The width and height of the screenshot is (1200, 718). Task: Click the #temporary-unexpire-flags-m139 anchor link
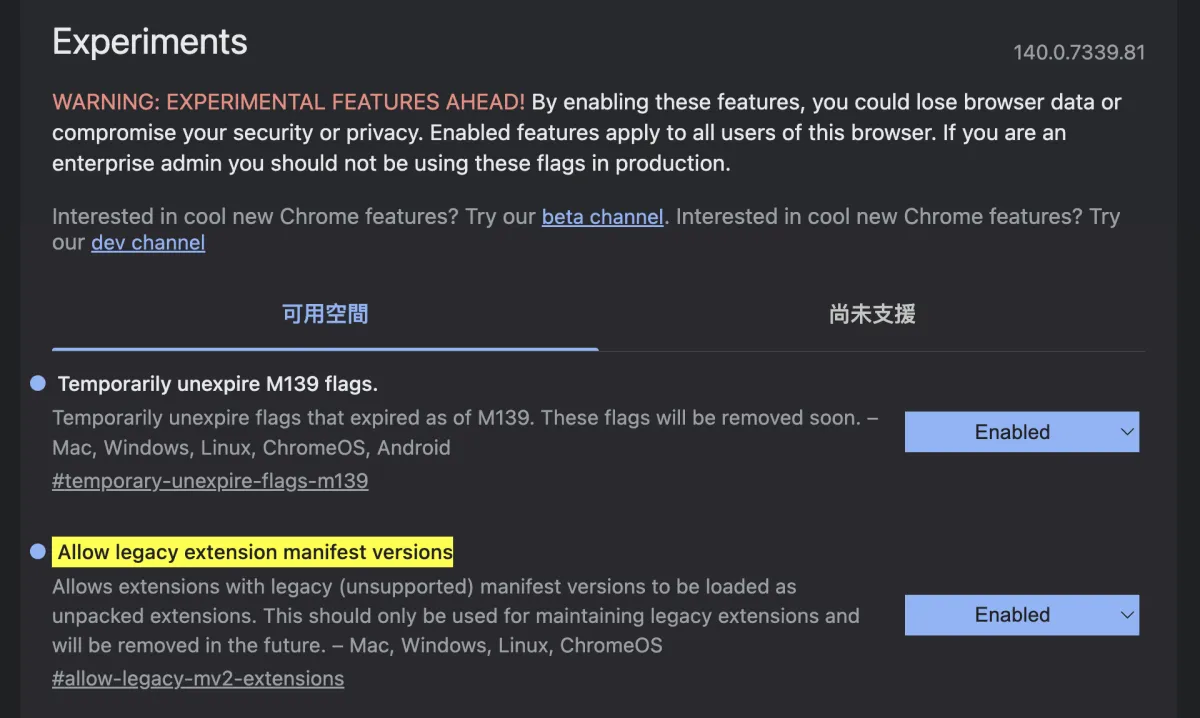click(210, 481)
